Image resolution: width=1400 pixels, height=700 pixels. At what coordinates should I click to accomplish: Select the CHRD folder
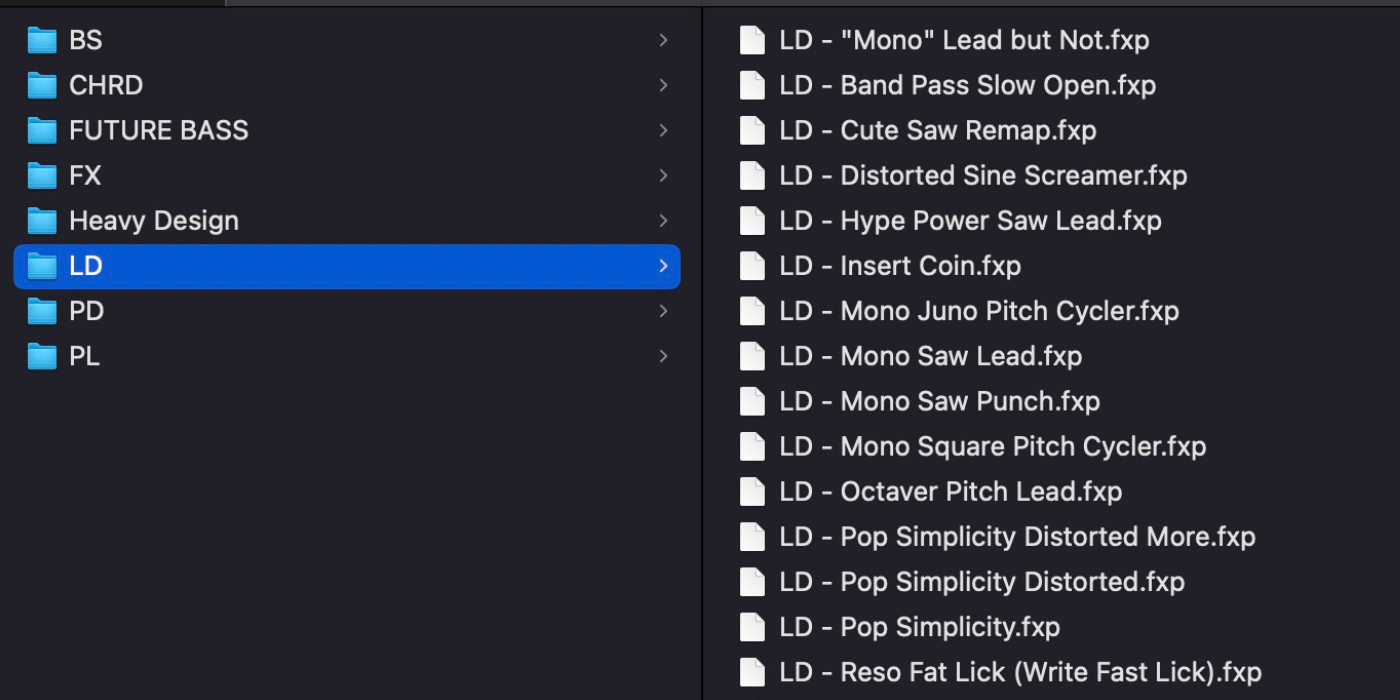[105, 85]
